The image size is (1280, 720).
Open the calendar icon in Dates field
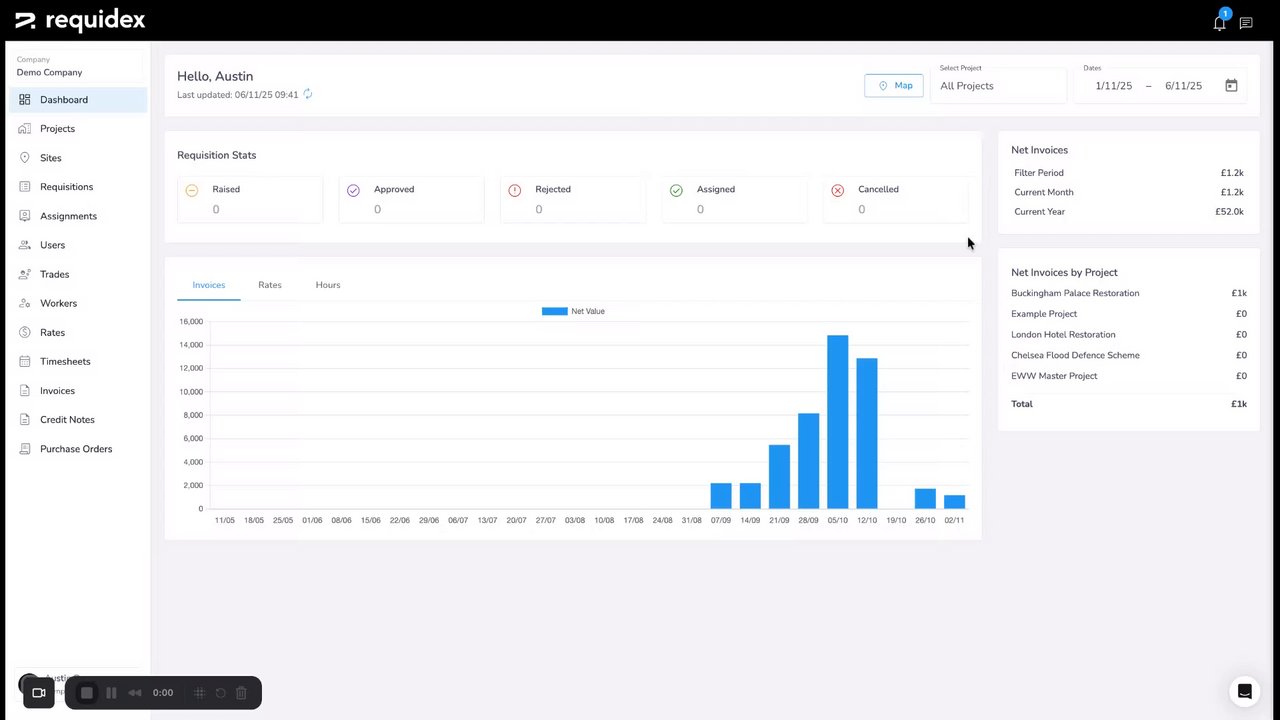(x=1231, y=86)
